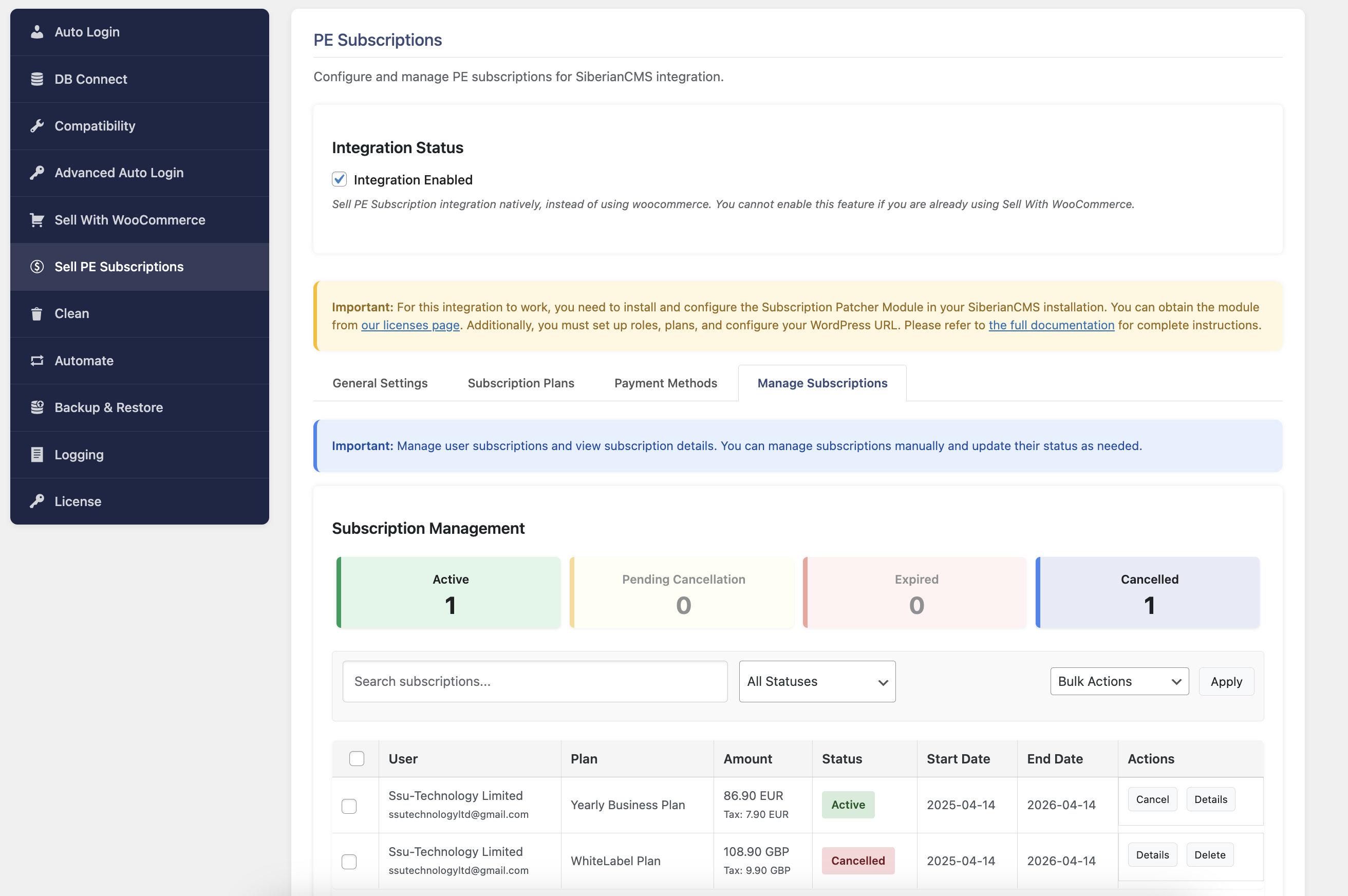Click the License key icon

tap(37, 501)
